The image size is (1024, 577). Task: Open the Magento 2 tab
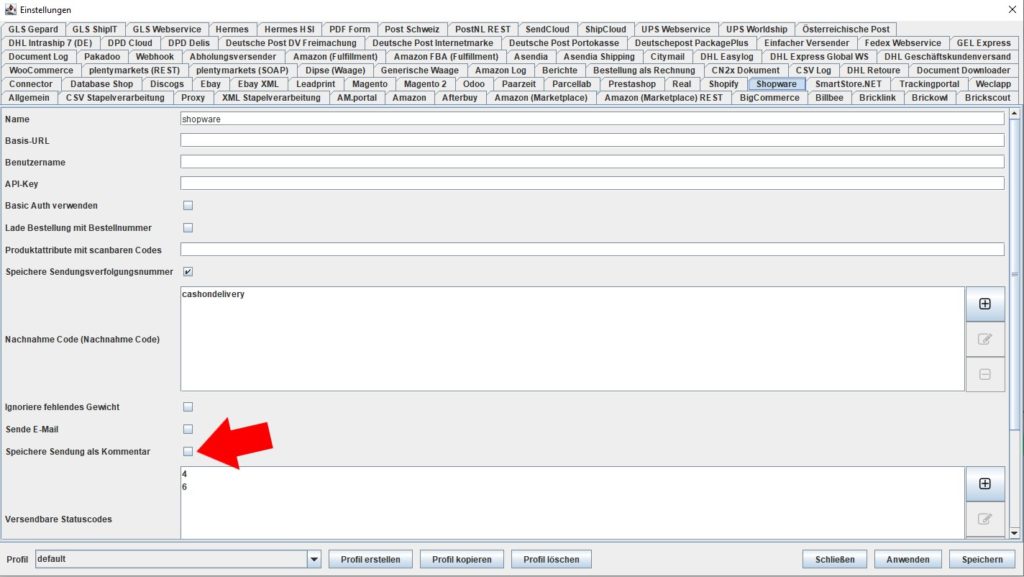point(425,84)
